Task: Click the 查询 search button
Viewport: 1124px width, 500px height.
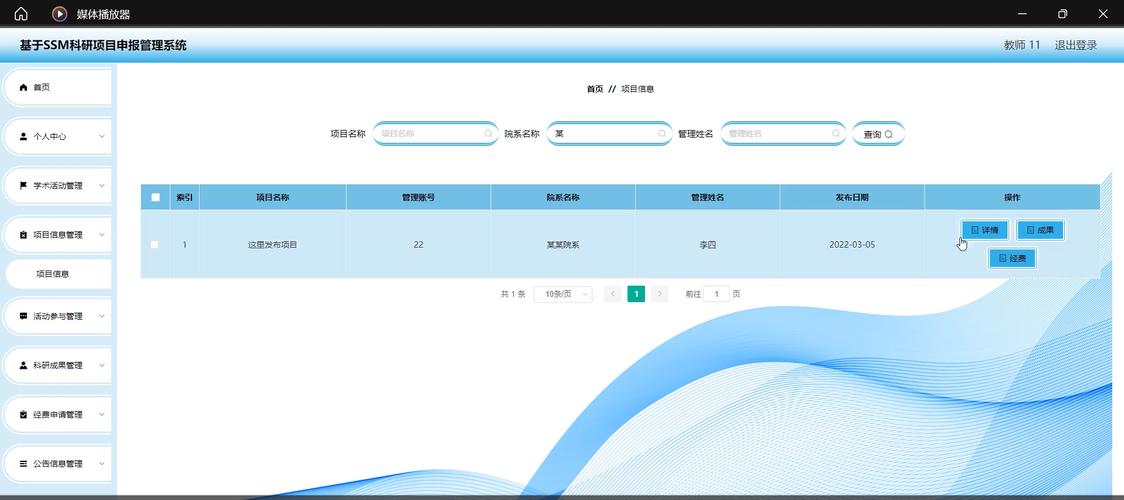Action: [878, 134]
